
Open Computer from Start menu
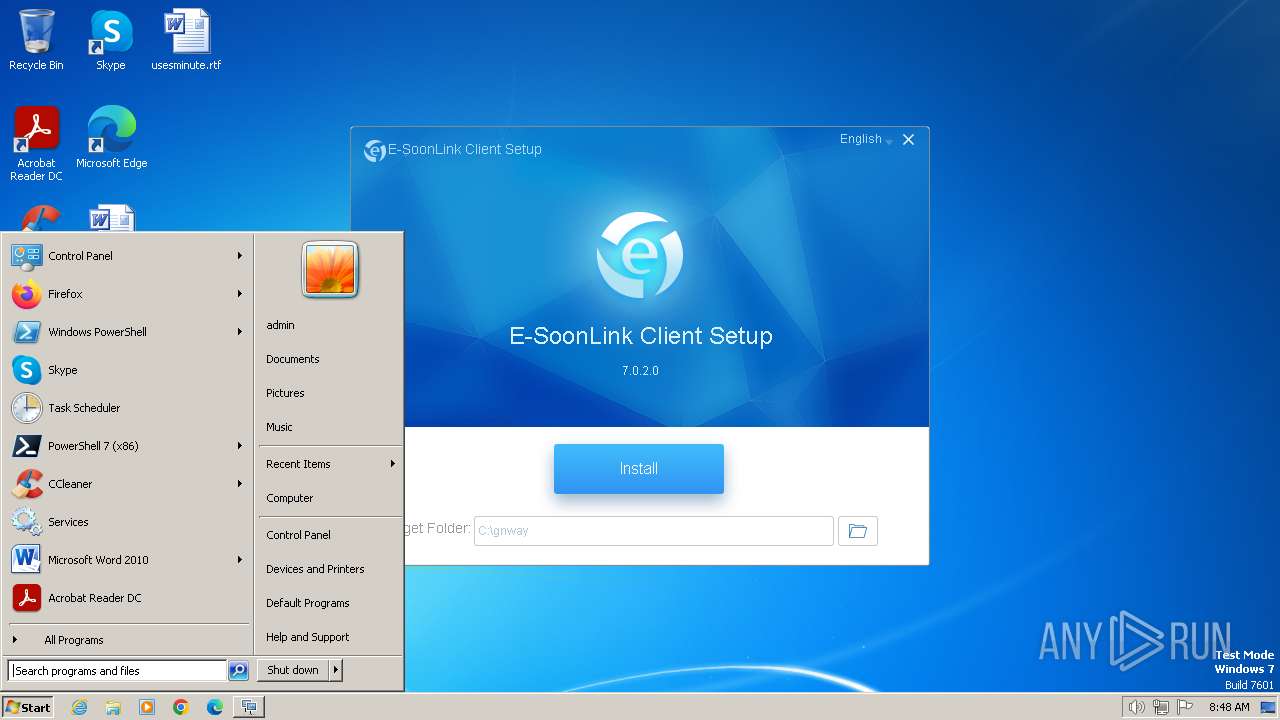(290, 498)
